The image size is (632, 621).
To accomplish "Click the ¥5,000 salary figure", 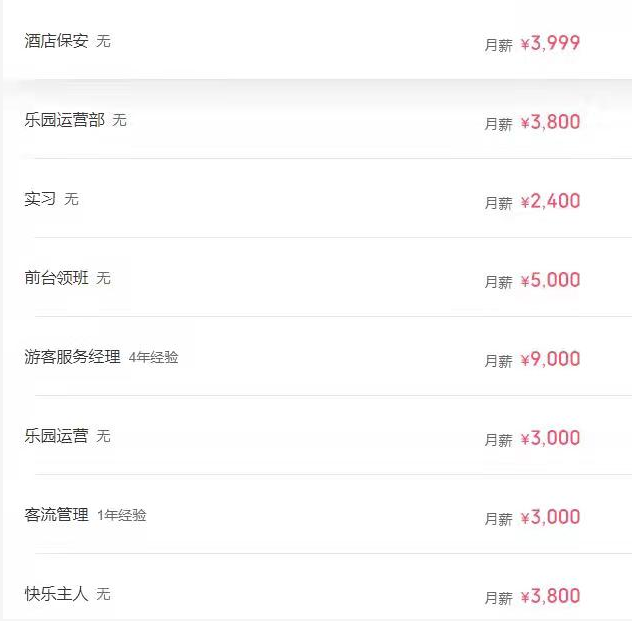I will [550, 281].
